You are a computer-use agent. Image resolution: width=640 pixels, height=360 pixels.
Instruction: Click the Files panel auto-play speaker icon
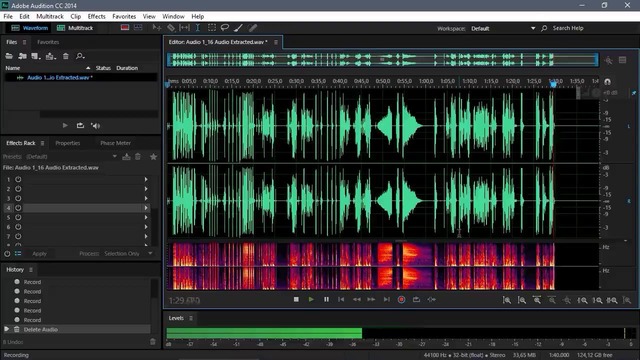coord(96,126)
